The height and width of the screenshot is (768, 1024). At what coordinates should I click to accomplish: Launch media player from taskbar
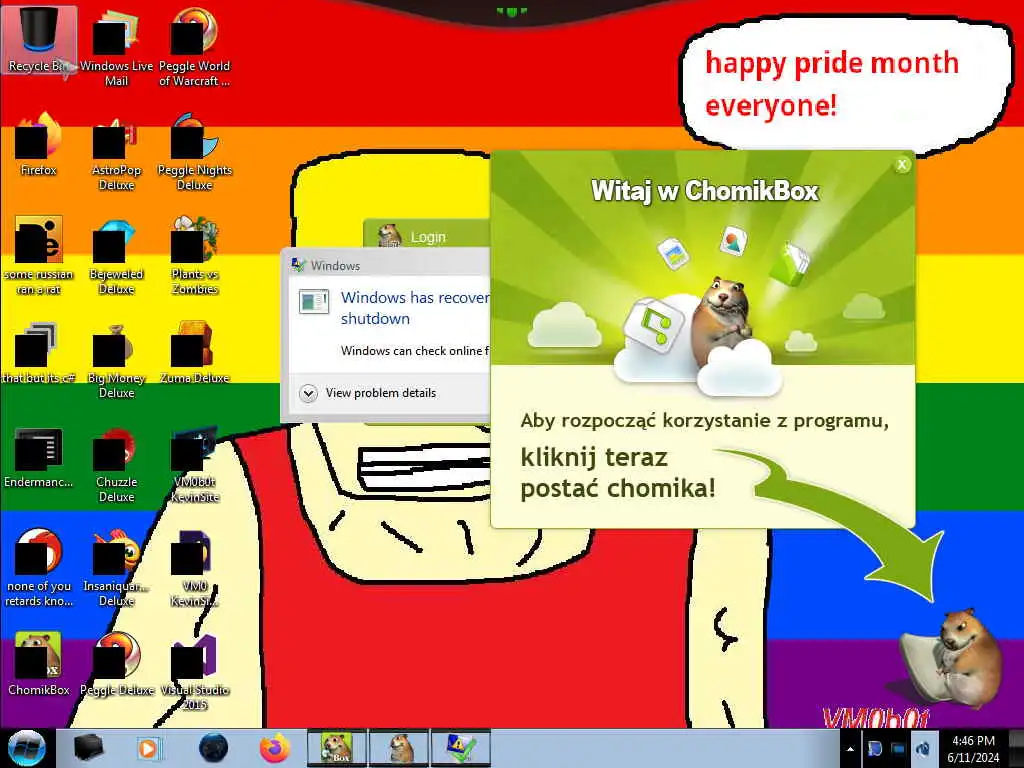pos(150,748)
